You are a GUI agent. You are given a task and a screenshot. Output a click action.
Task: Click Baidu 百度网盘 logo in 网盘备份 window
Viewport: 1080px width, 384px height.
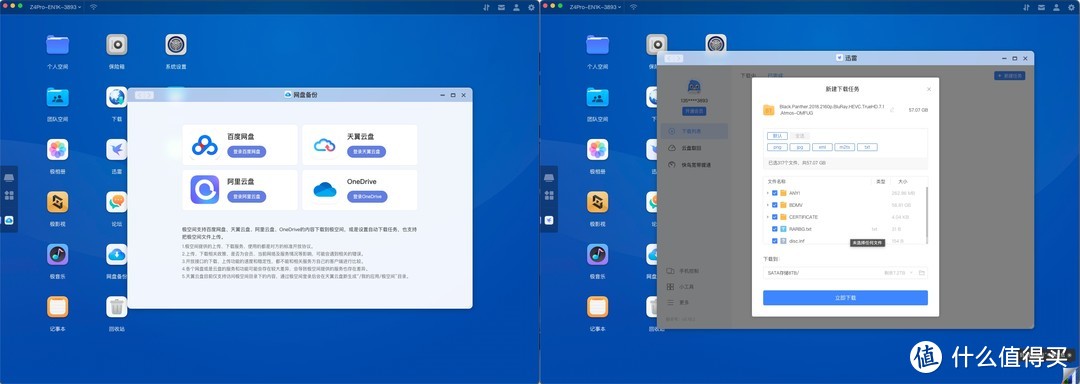[x=205, y=145]
